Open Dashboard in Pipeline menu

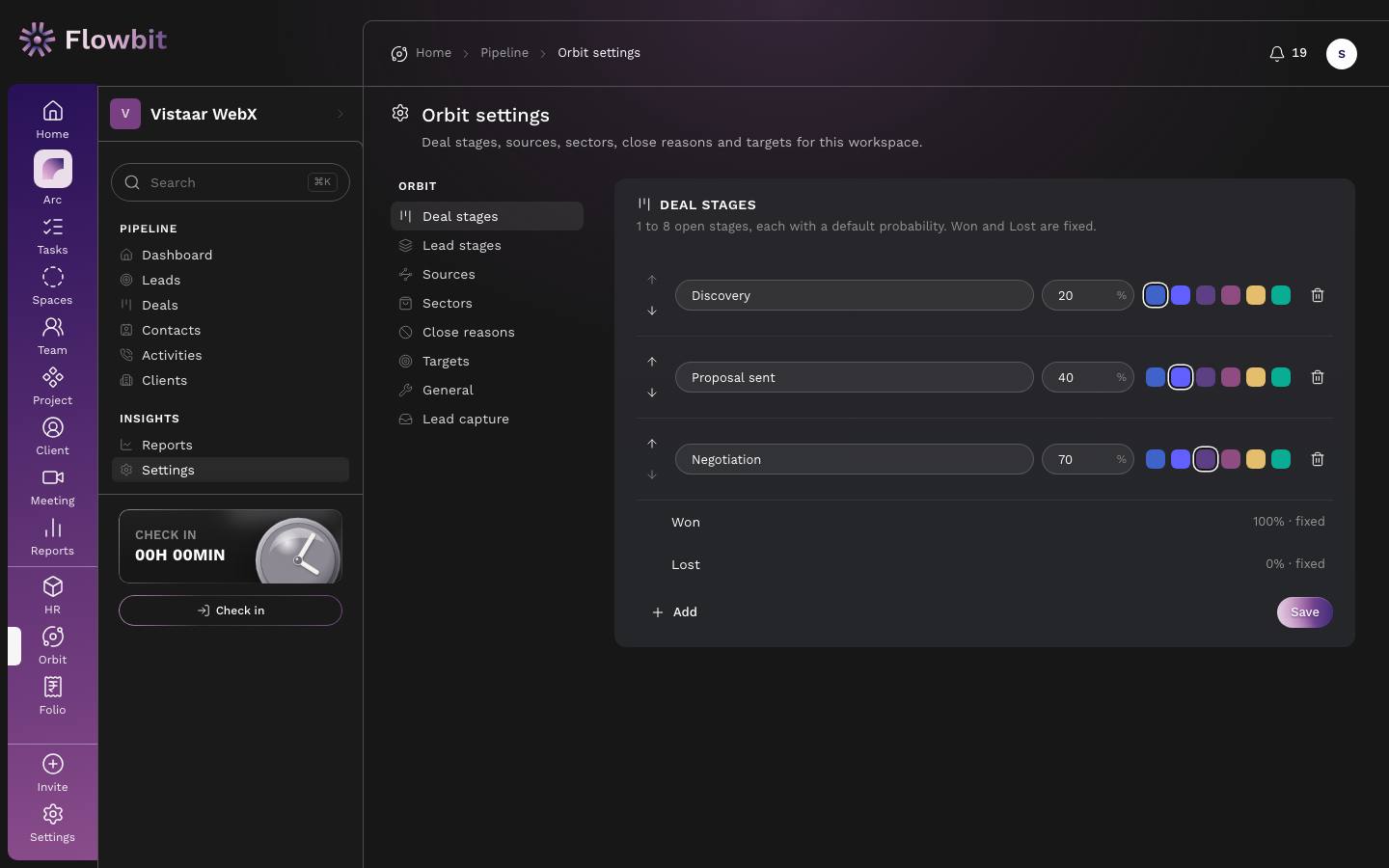click(231, 255)
